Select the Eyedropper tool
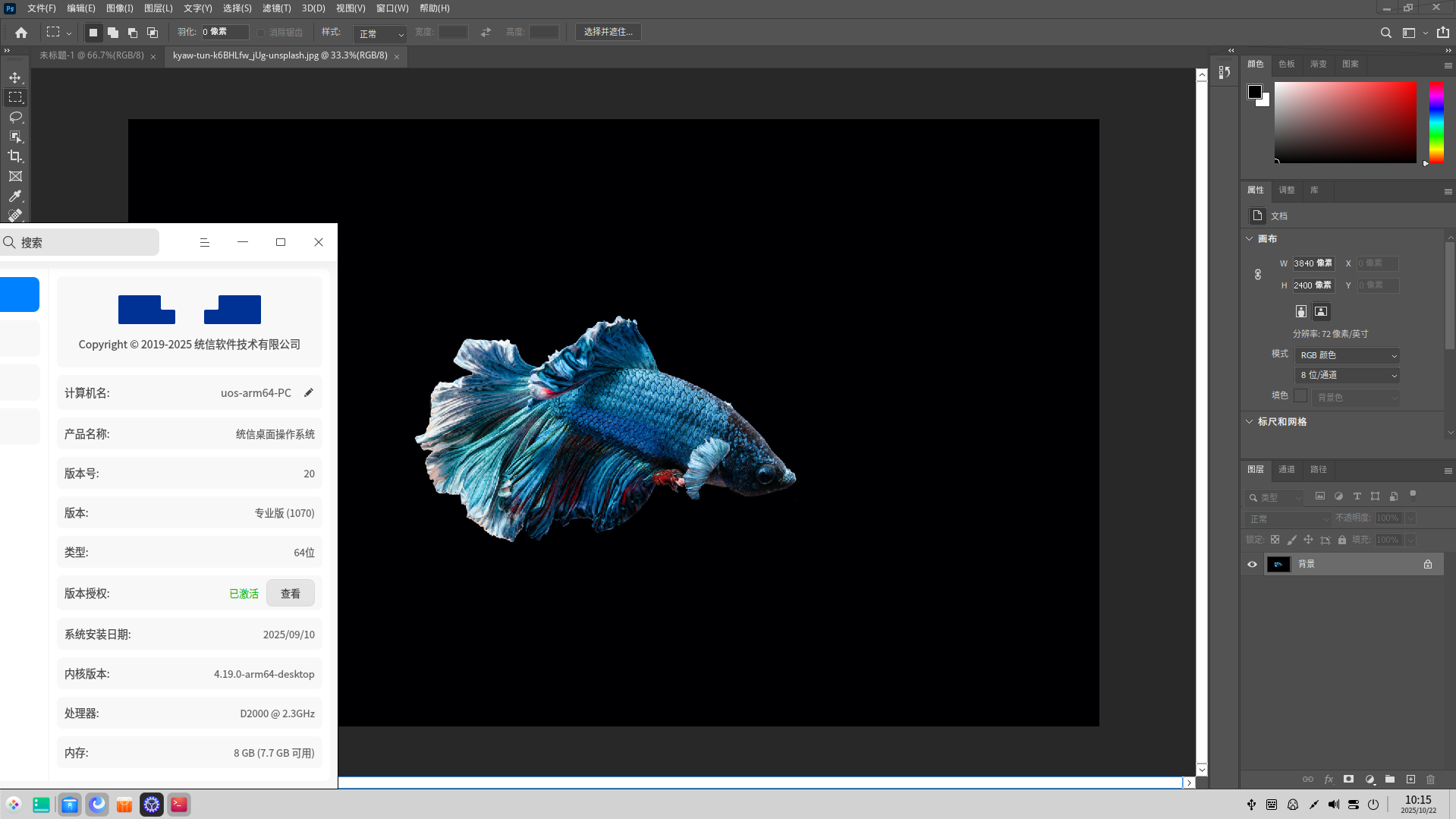The width and height of the screenshot is (1456, 819). point(15,196)
